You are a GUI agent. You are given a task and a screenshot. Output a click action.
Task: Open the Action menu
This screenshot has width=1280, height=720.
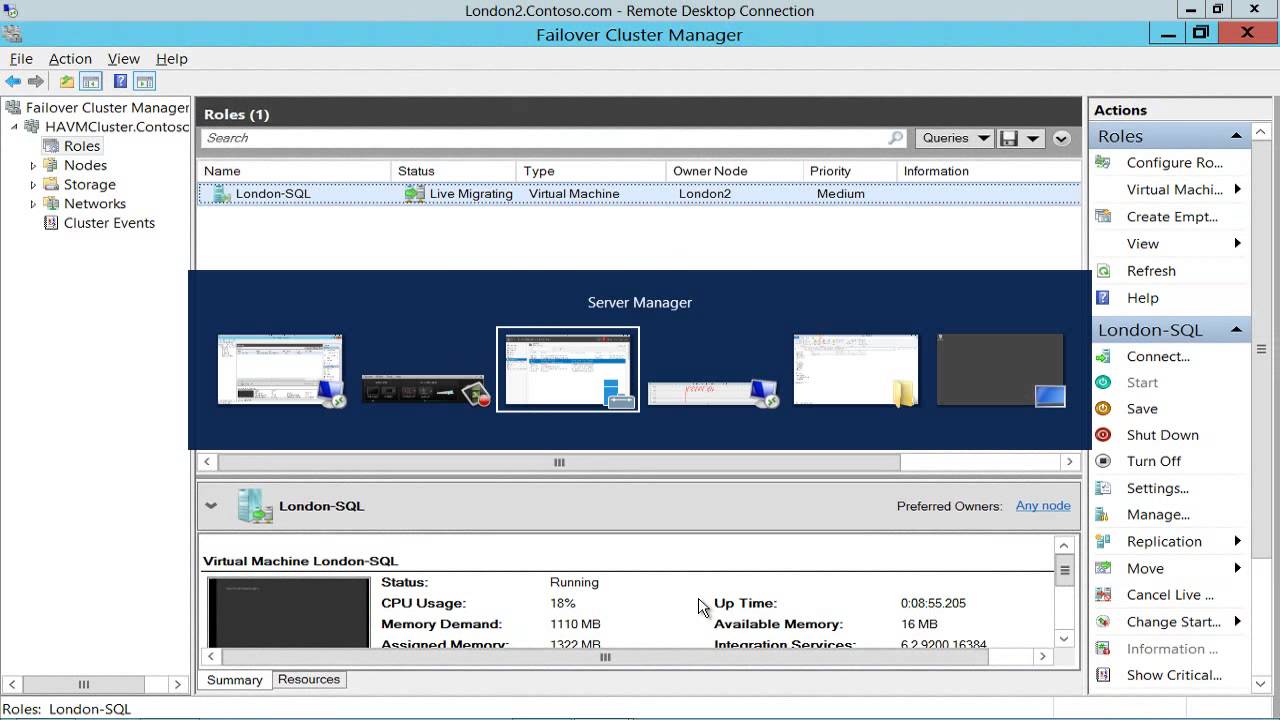[x=70, y=59]
